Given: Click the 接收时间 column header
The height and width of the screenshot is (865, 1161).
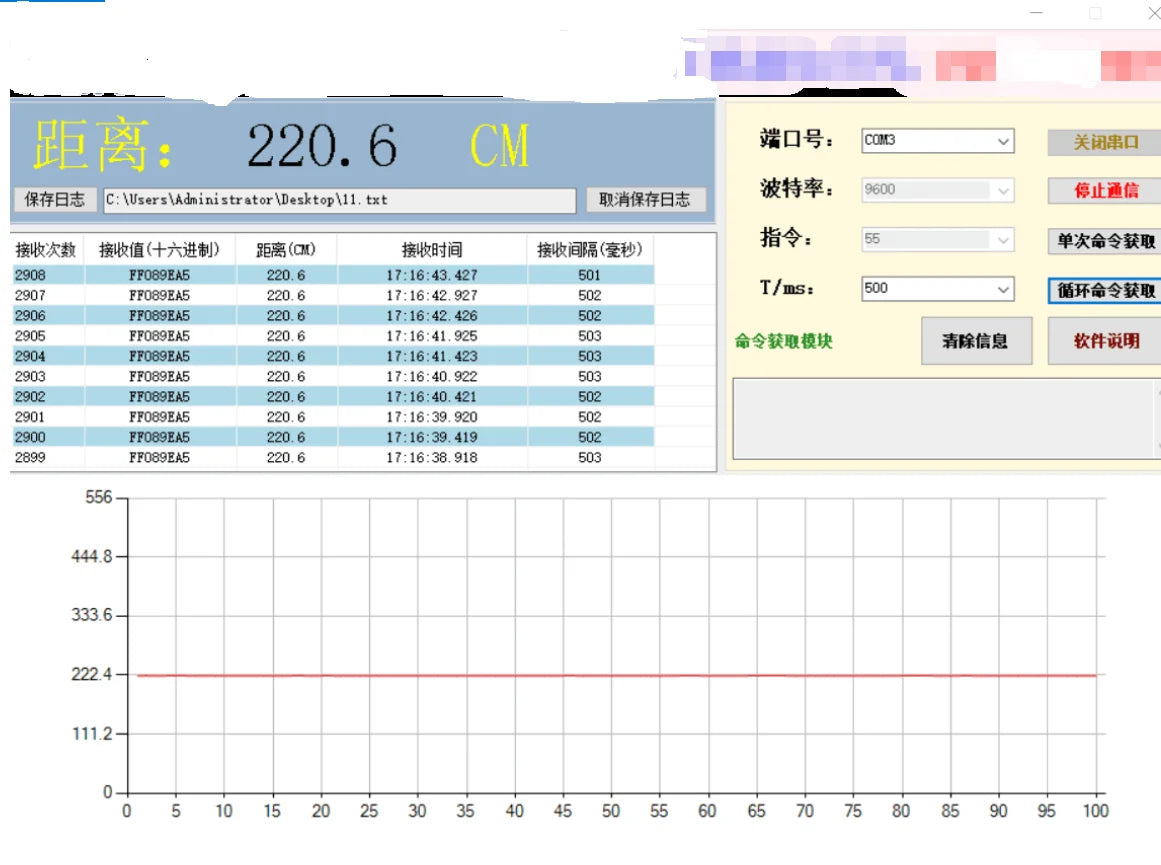Looking at the screenshot, I should click(431, 250).
